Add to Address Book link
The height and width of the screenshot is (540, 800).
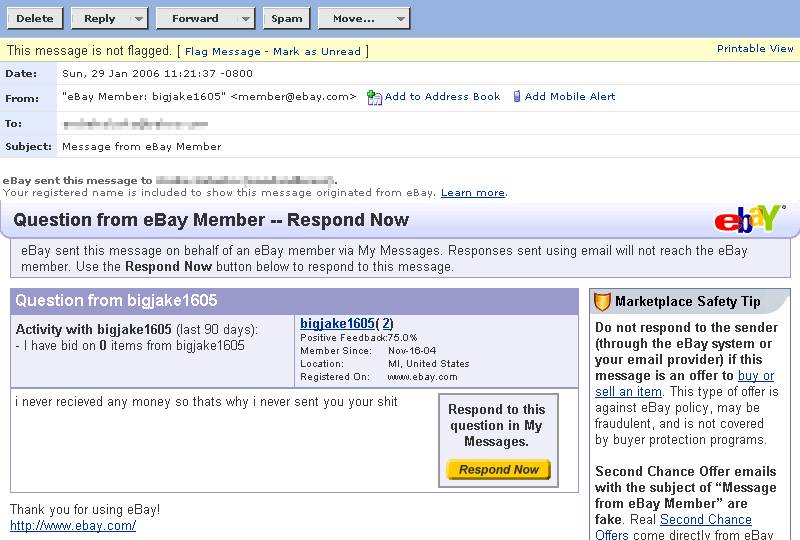[442, 96]
